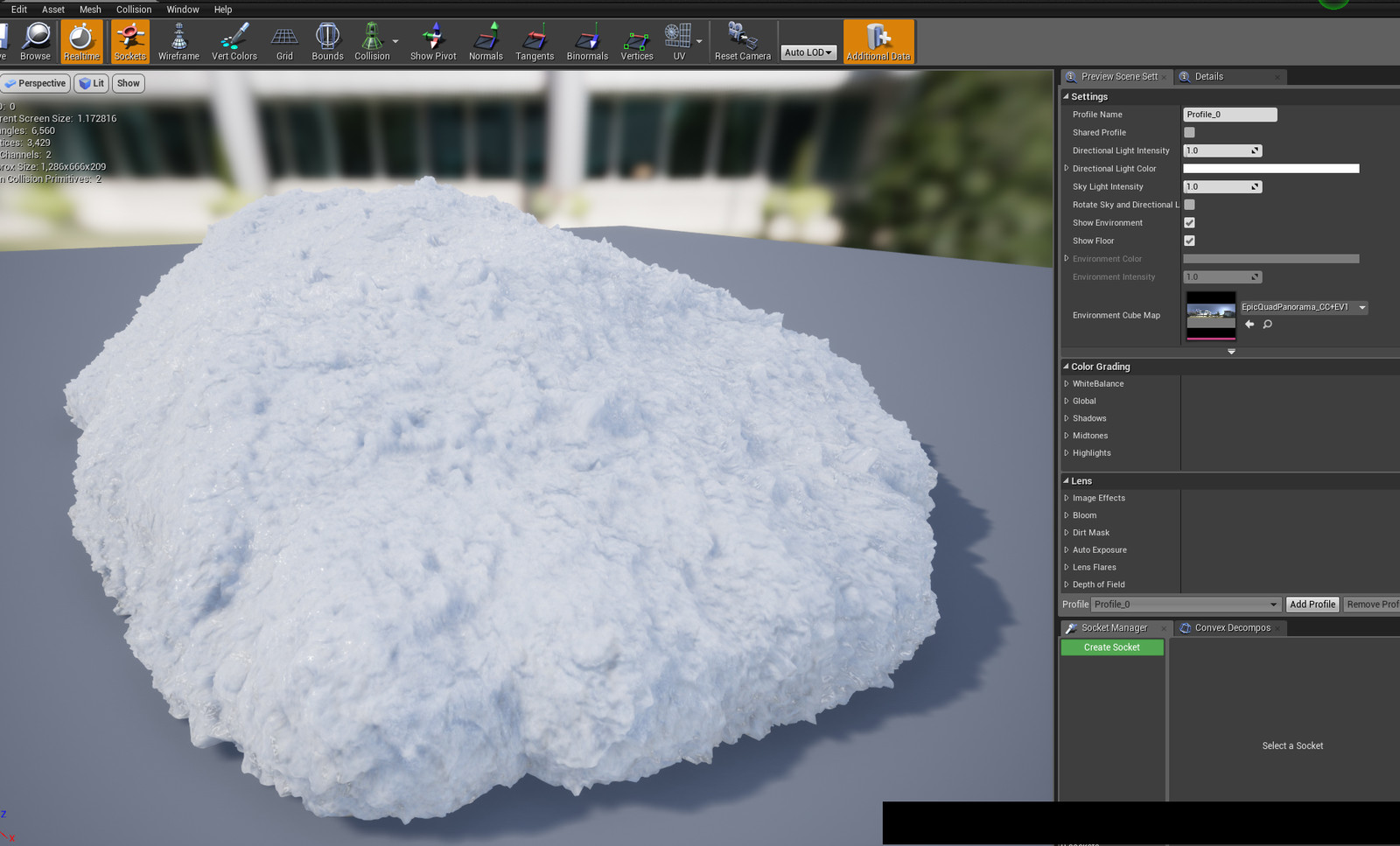Click the Profile Name input field
Screen dimensions: 1400x846
coord(1229,115)
